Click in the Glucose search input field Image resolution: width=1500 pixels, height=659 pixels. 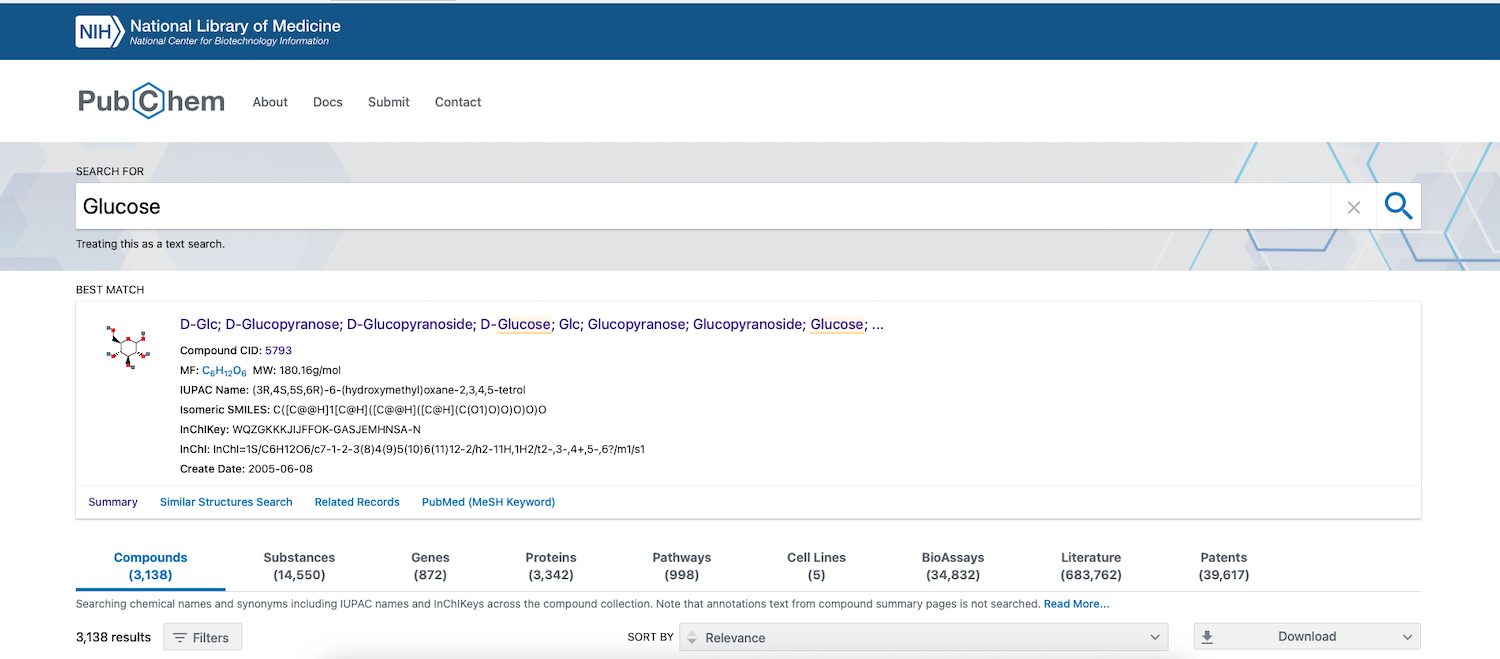click(700, 207)
